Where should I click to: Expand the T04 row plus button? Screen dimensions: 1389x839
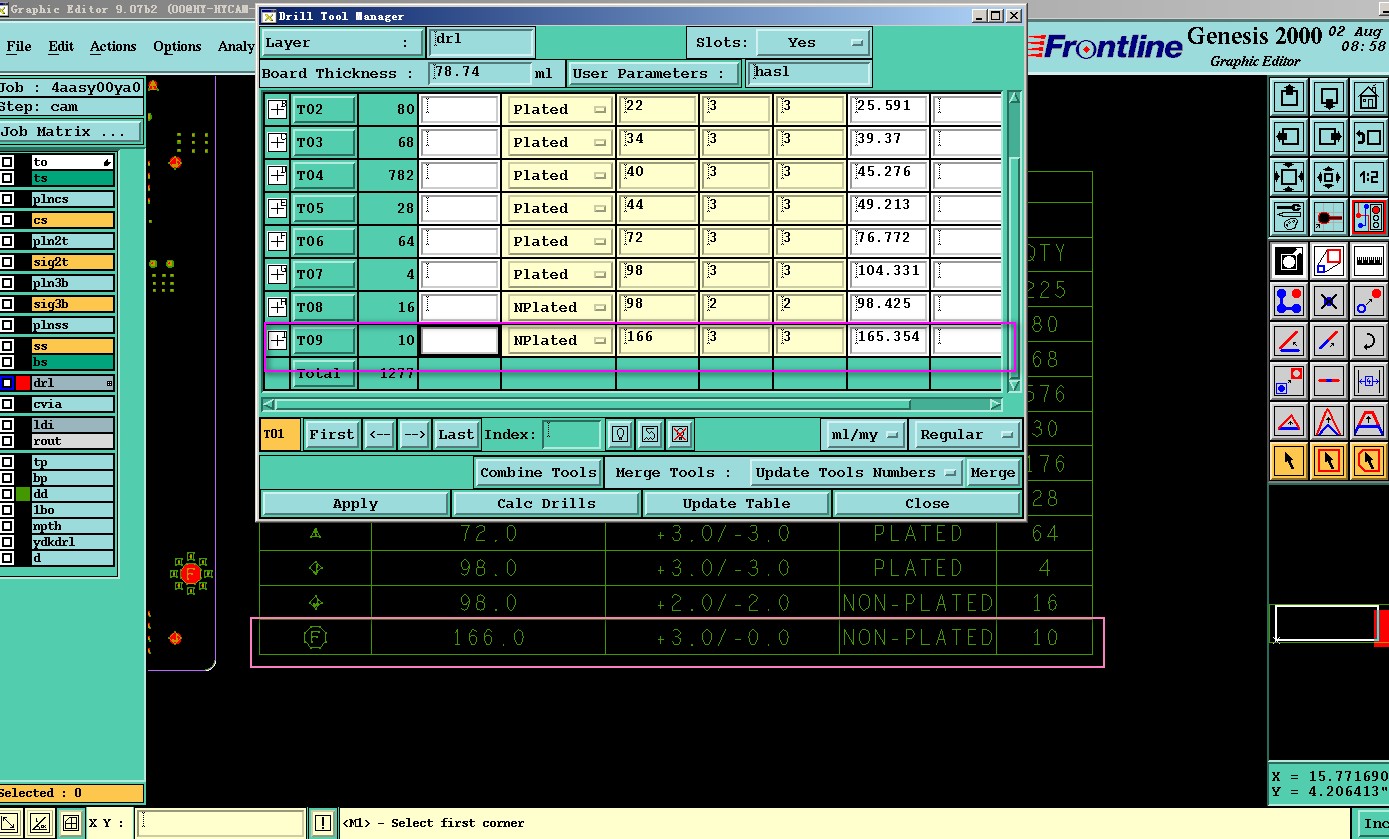pos(277,175)
